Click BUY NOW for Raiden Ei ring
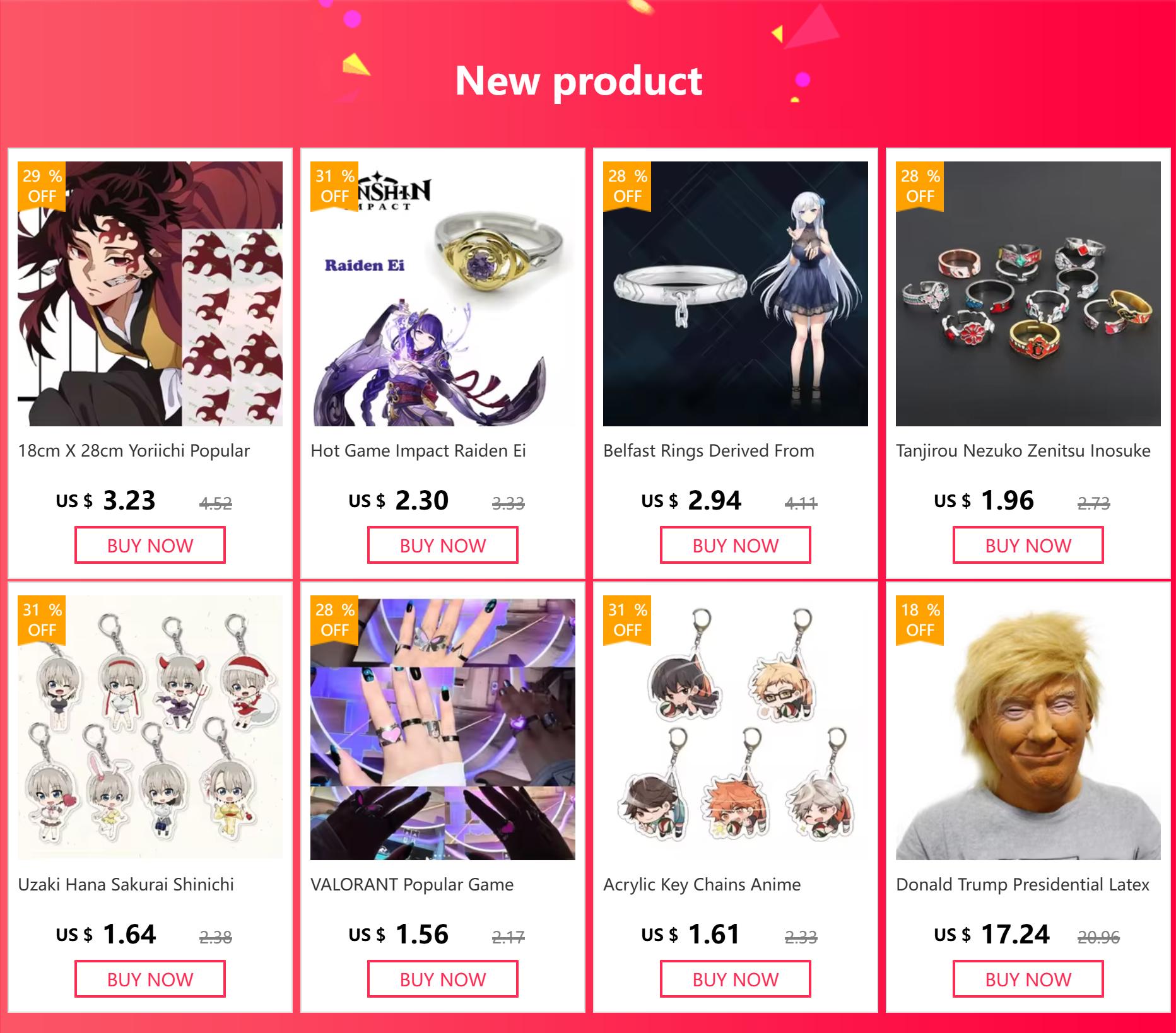 [x=443, y=546]
